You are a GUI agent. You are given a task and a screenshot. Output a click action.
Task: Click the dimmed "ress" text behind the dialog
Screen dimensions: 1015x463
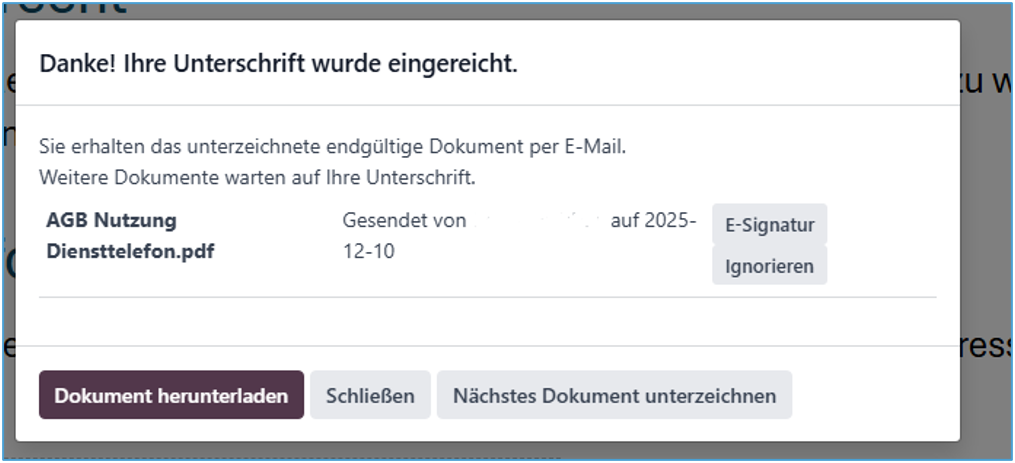(x=987, y=346)
